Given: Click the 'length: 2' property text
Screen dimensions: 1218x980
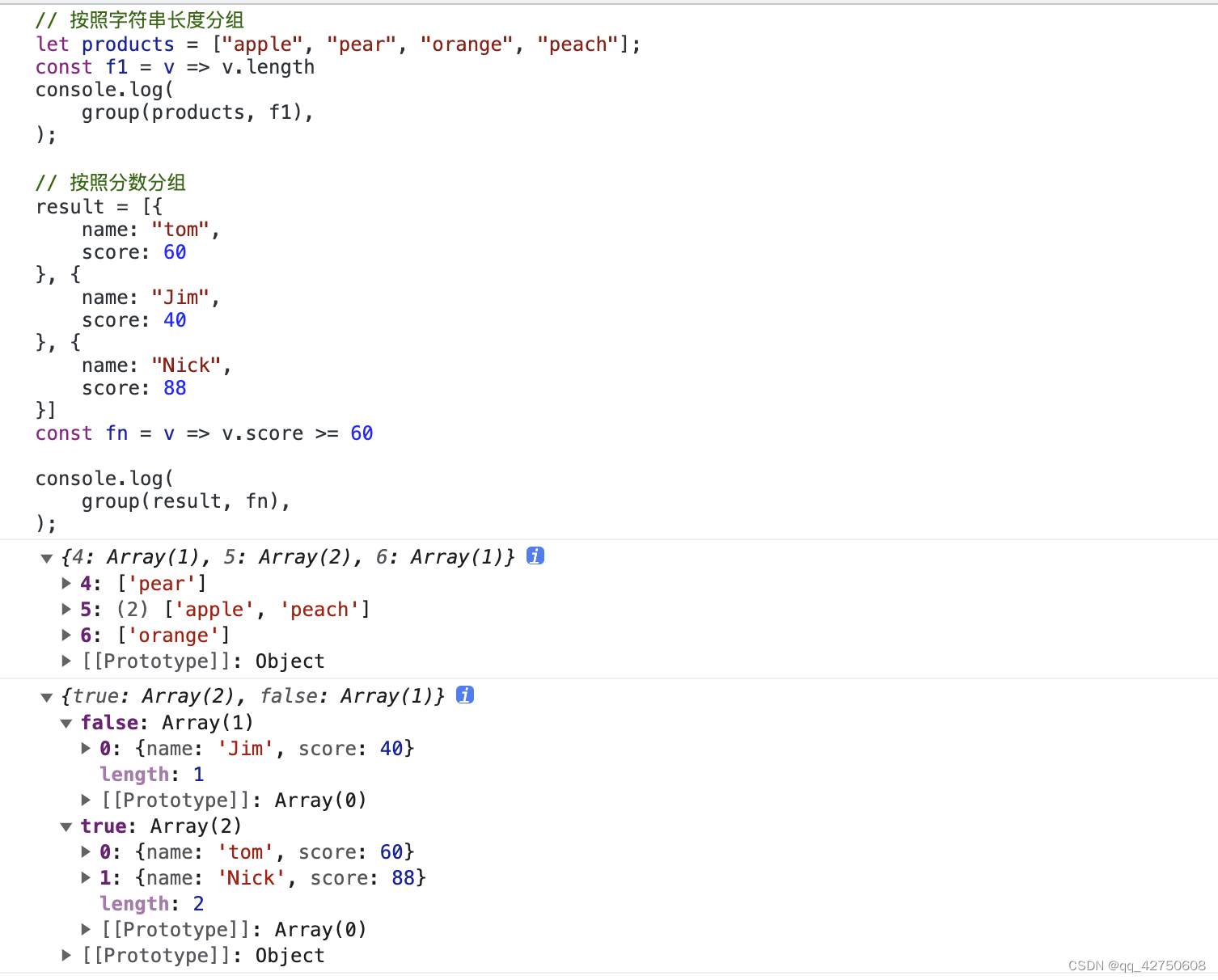Looking at the screenshot, I should pos(152,903).
